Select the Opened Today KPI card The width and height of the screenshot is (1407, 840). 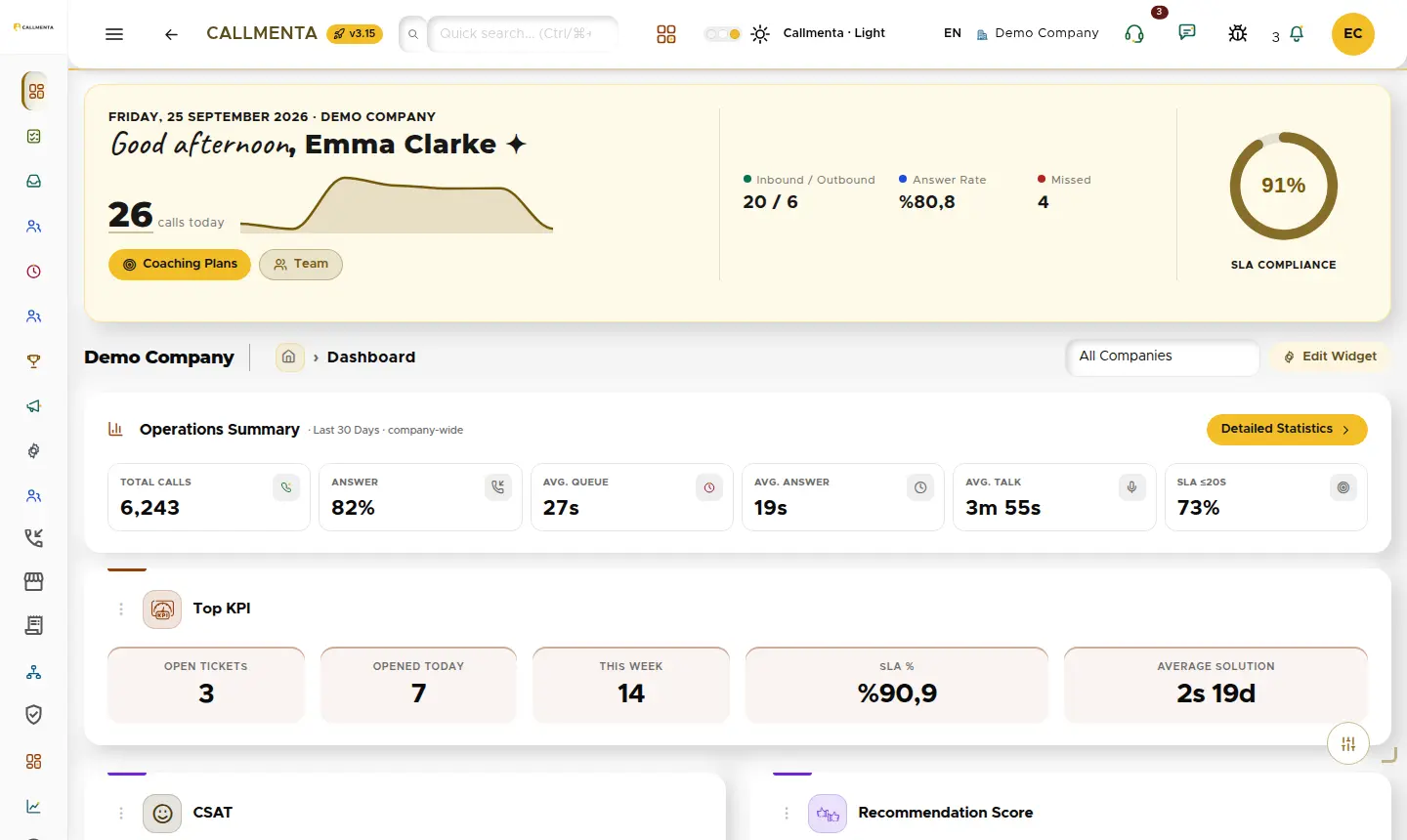click(x=418, y=685)
